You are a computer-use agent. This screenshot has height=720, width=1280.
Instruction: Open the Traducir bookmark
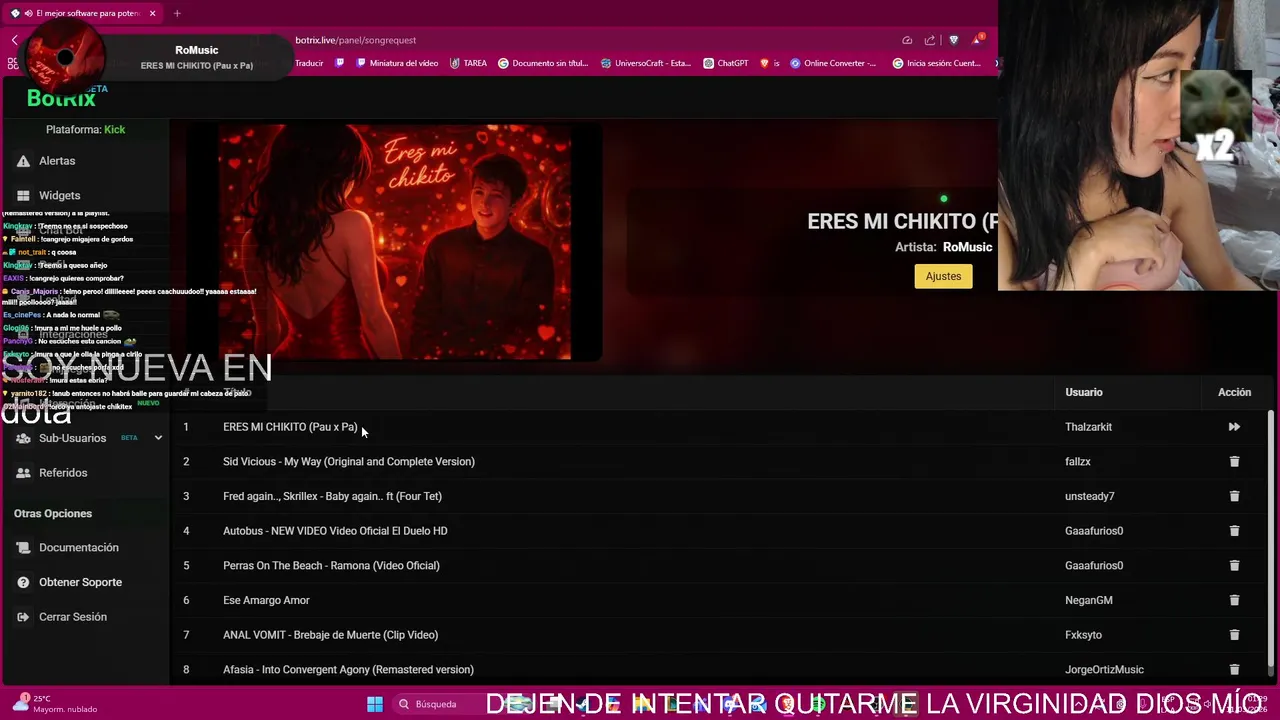pos(308,63)
